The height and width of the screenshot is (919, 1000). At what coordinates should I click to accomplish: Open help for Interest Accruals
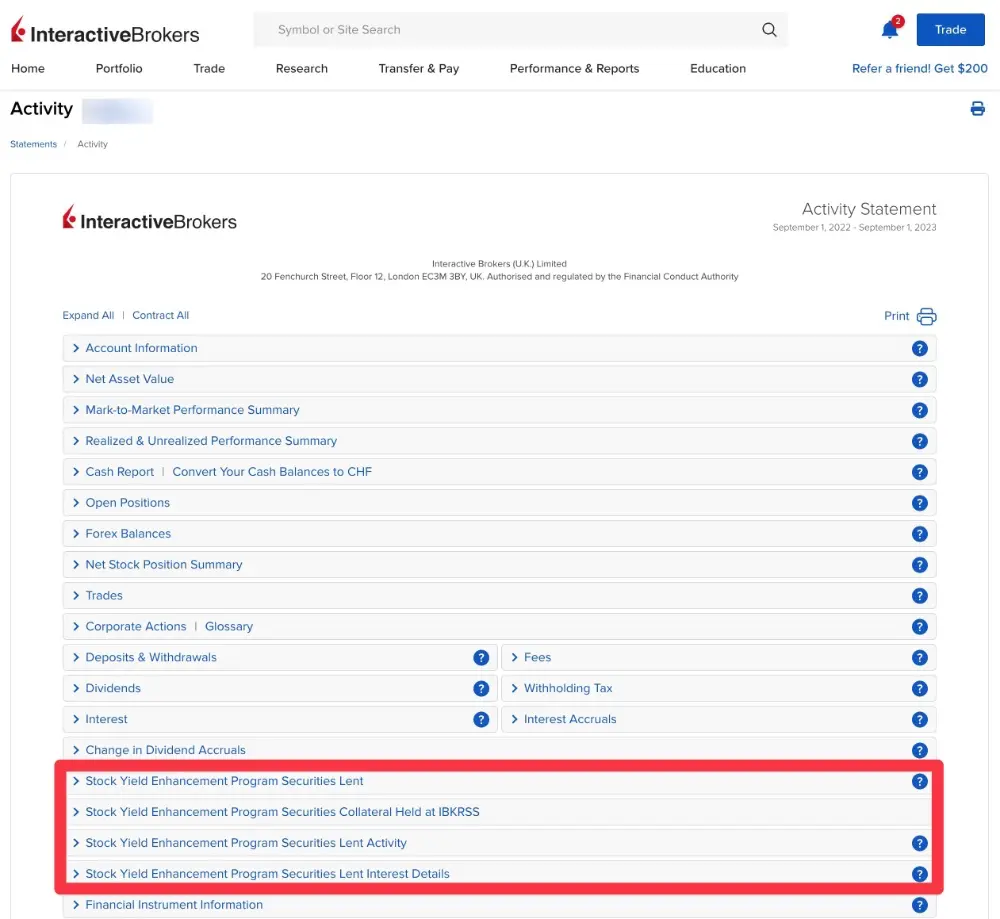coord(919,719)
